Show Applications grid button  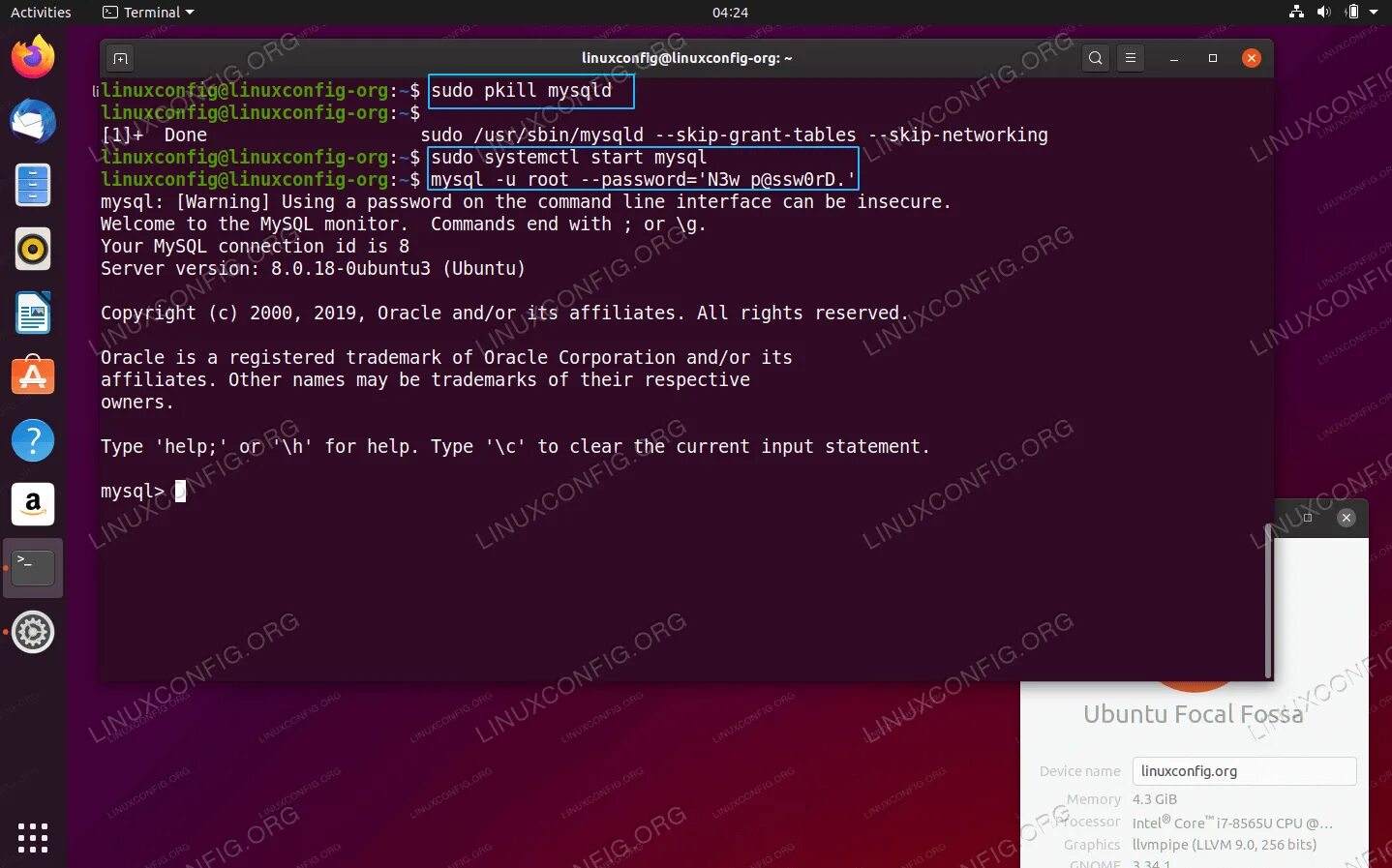pos(33,838)
